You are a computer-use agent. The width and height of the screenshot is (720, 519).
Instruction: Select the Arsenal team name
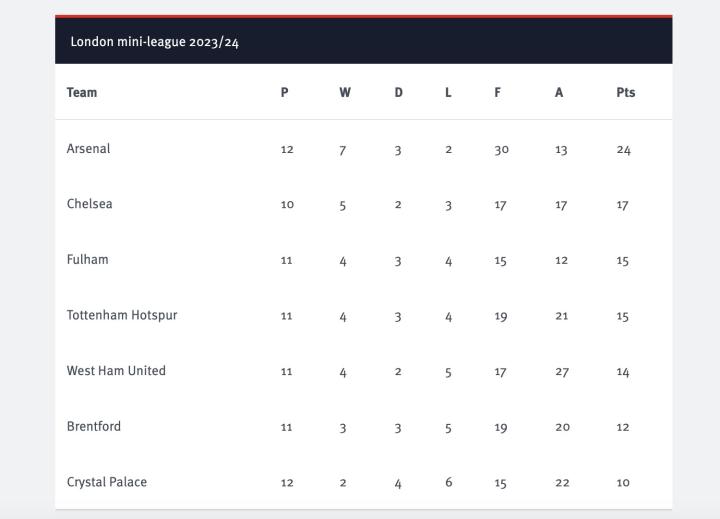[88, 148]
